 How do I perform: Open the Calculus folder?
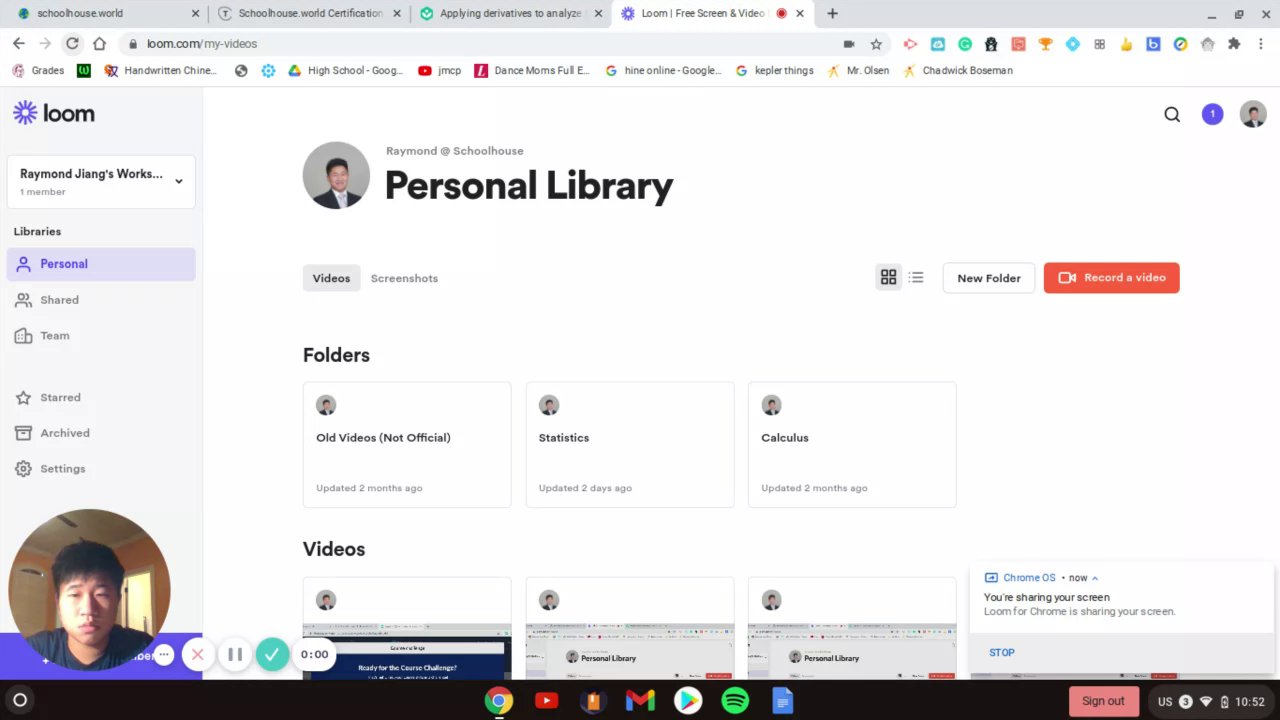point(852,445)
